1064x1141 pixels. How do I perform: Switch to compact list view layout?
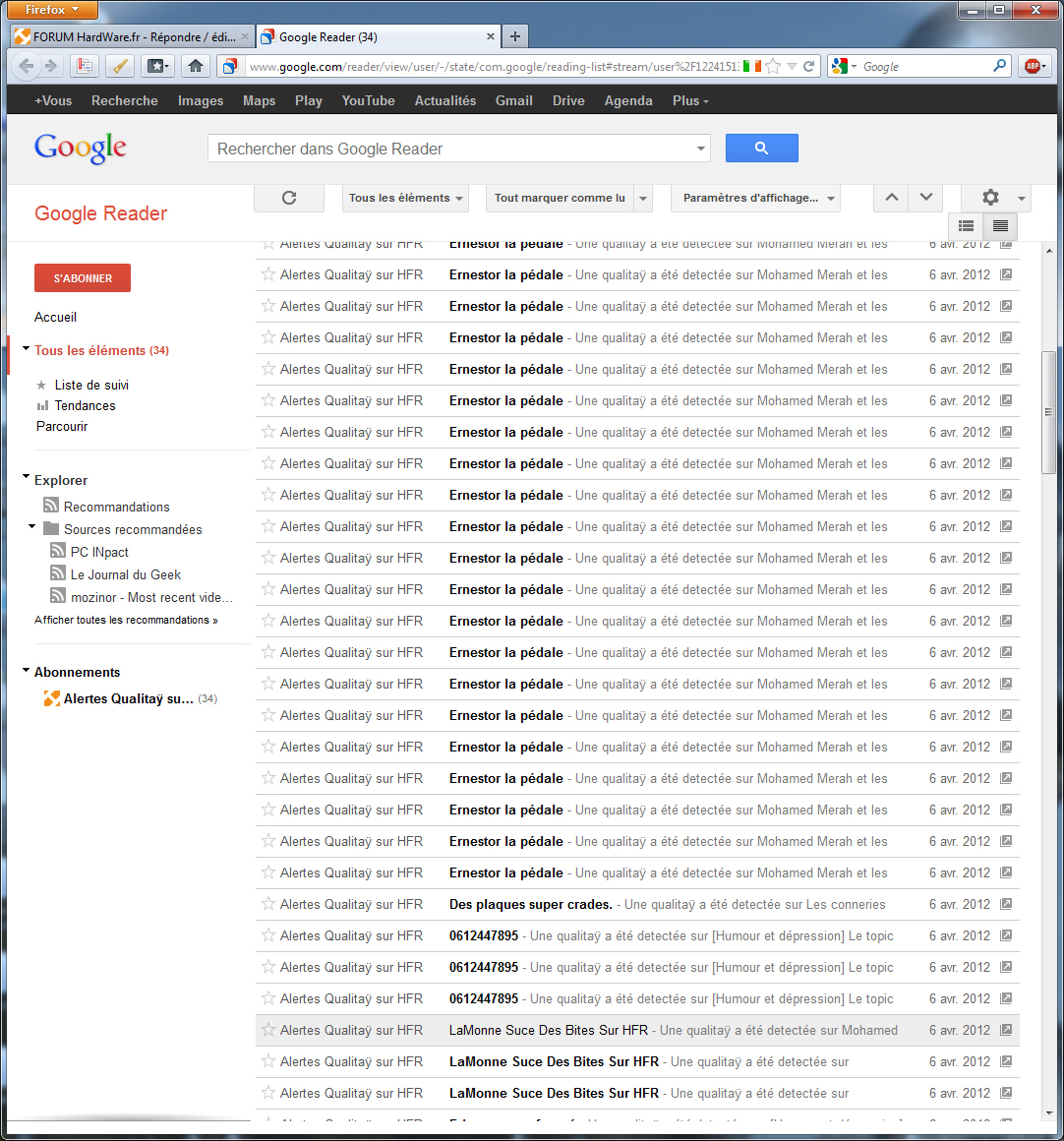1000,225
